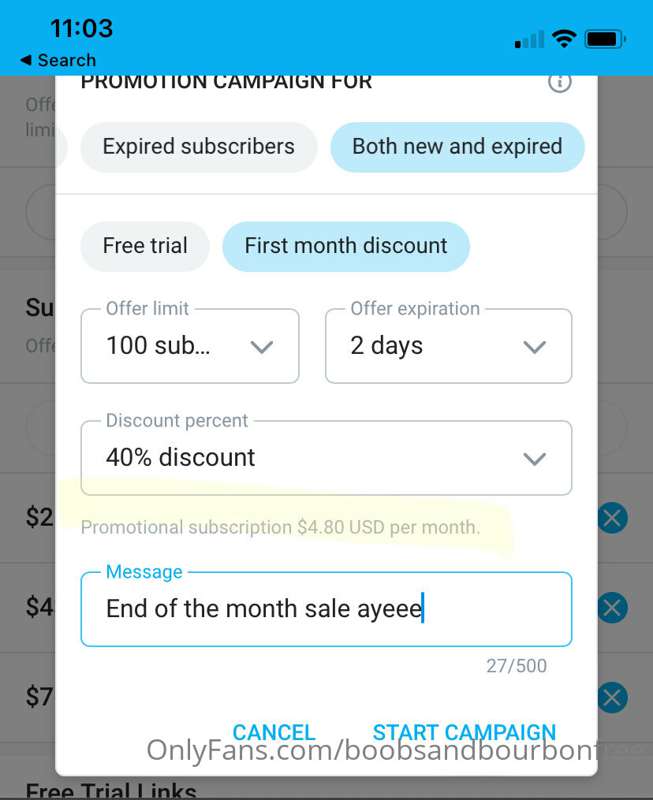The width and height of the screenshot is (653, 800).
Task: Focus the Message text field
Action: click(326, 609)
